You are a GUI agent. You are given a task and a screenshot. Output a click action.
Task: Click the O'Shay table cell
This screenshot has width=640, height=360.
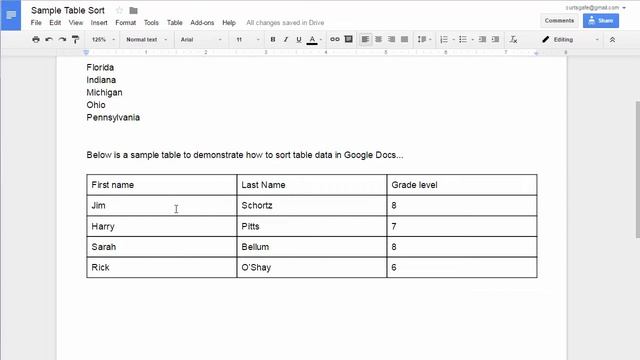[x=312, y=267]
